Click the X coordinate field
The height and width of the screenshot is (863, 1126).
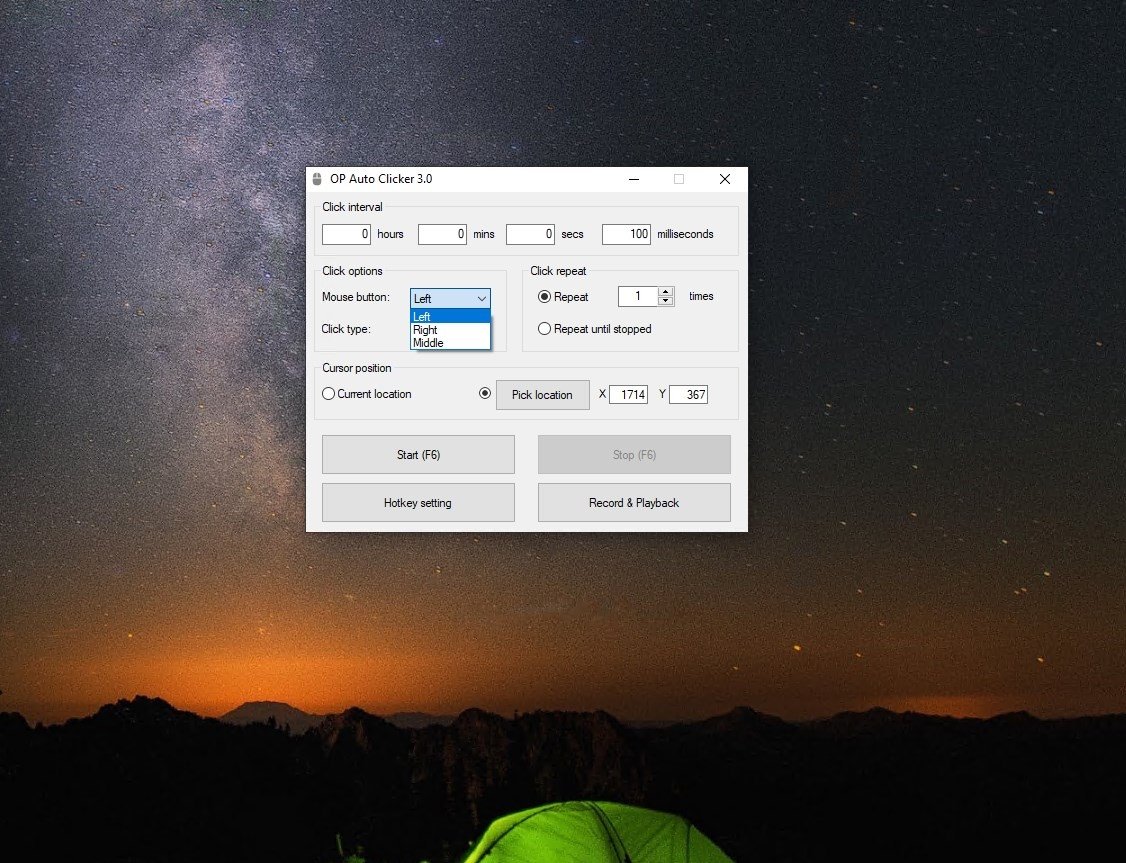coord(628,394)
